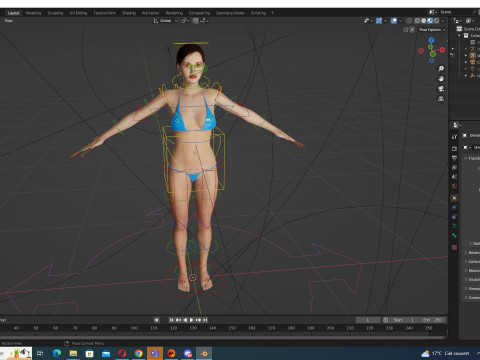Click the red X axis gizmo ball
Viewport: 480px width, 360px height.
[x=442, y=50]
